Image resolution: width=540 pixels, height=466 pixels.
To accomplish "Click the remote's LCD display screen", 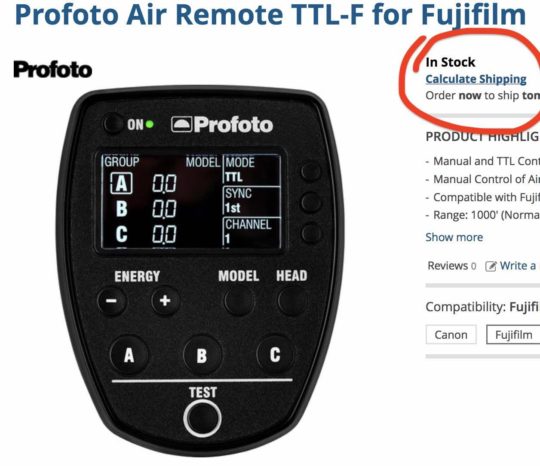I will click(x=191, y=201).
